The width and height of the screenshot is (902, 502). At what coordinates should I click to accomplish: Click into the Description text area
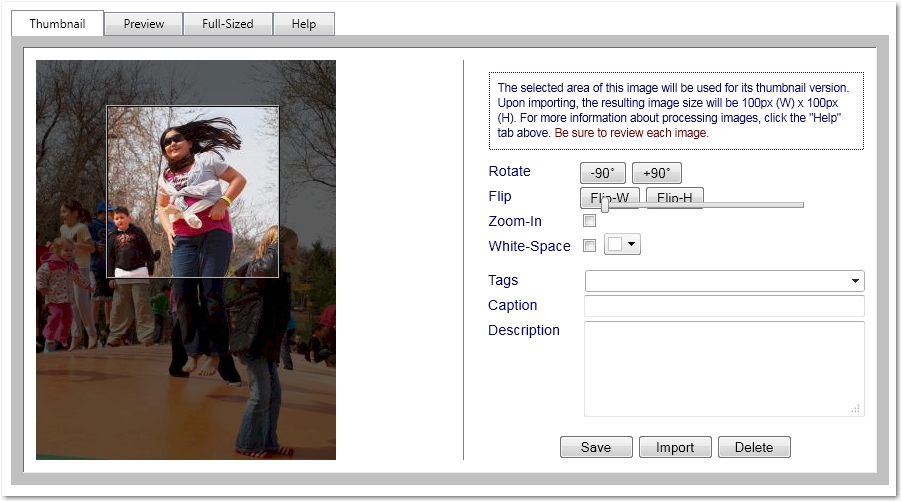coord(724,369)
